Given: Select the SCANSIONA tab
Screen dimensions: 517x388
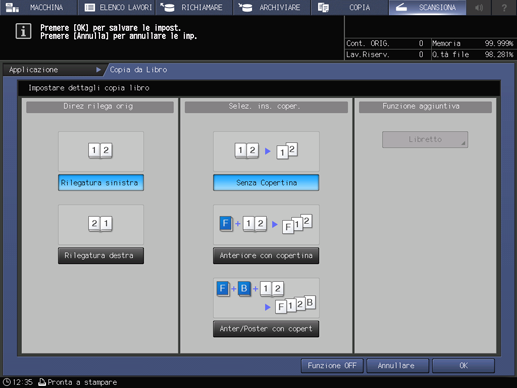Looking at the screenshot, I should click(x=427, y=7).
